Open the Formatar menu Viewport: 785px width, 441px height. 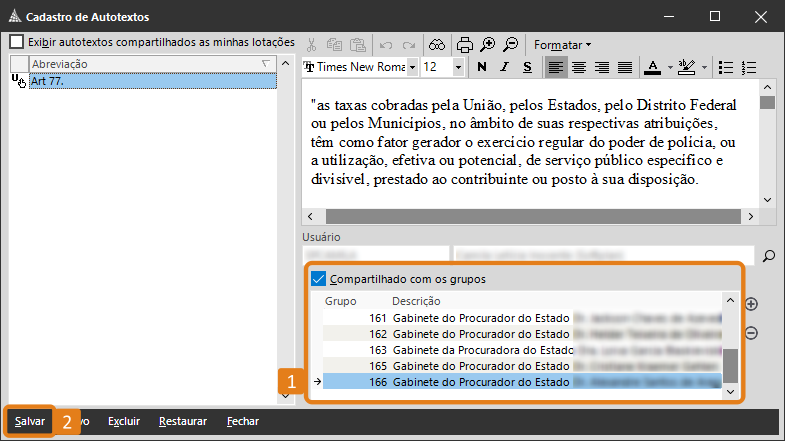pos(562,44)
